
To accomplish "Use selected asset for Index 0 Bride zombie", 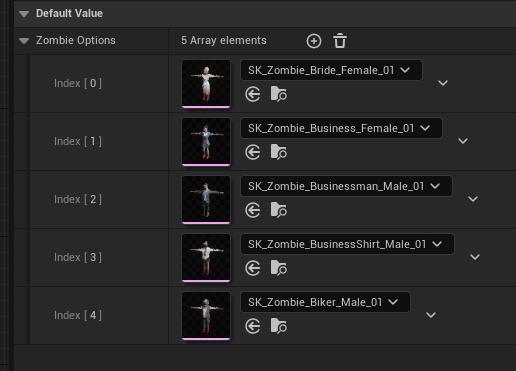I will (x=253, y=94).
